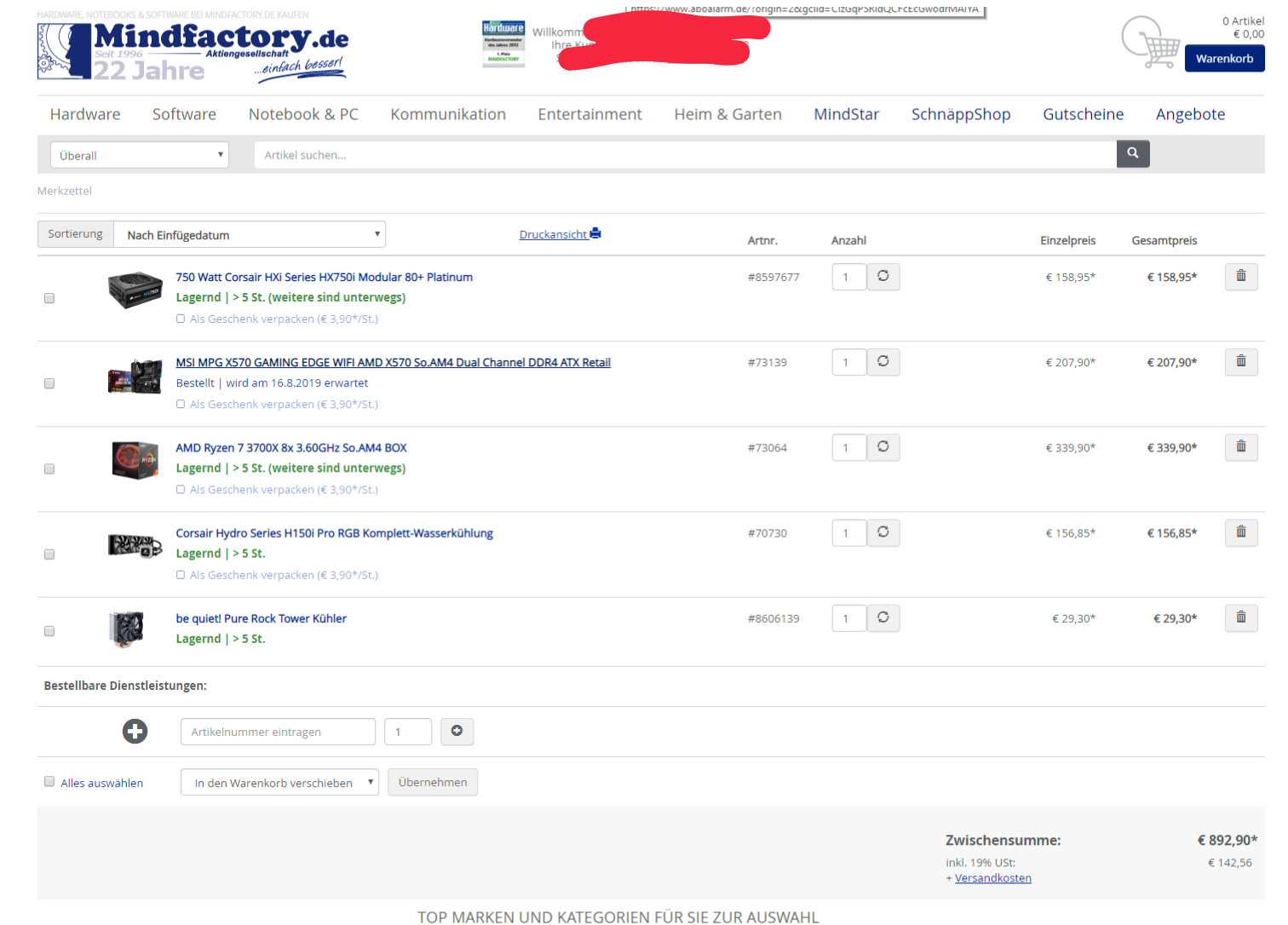Open Corsair HX750i product thumbnail
The width and height of the screenshot is (1288, 925).
[x=135, y=290]
